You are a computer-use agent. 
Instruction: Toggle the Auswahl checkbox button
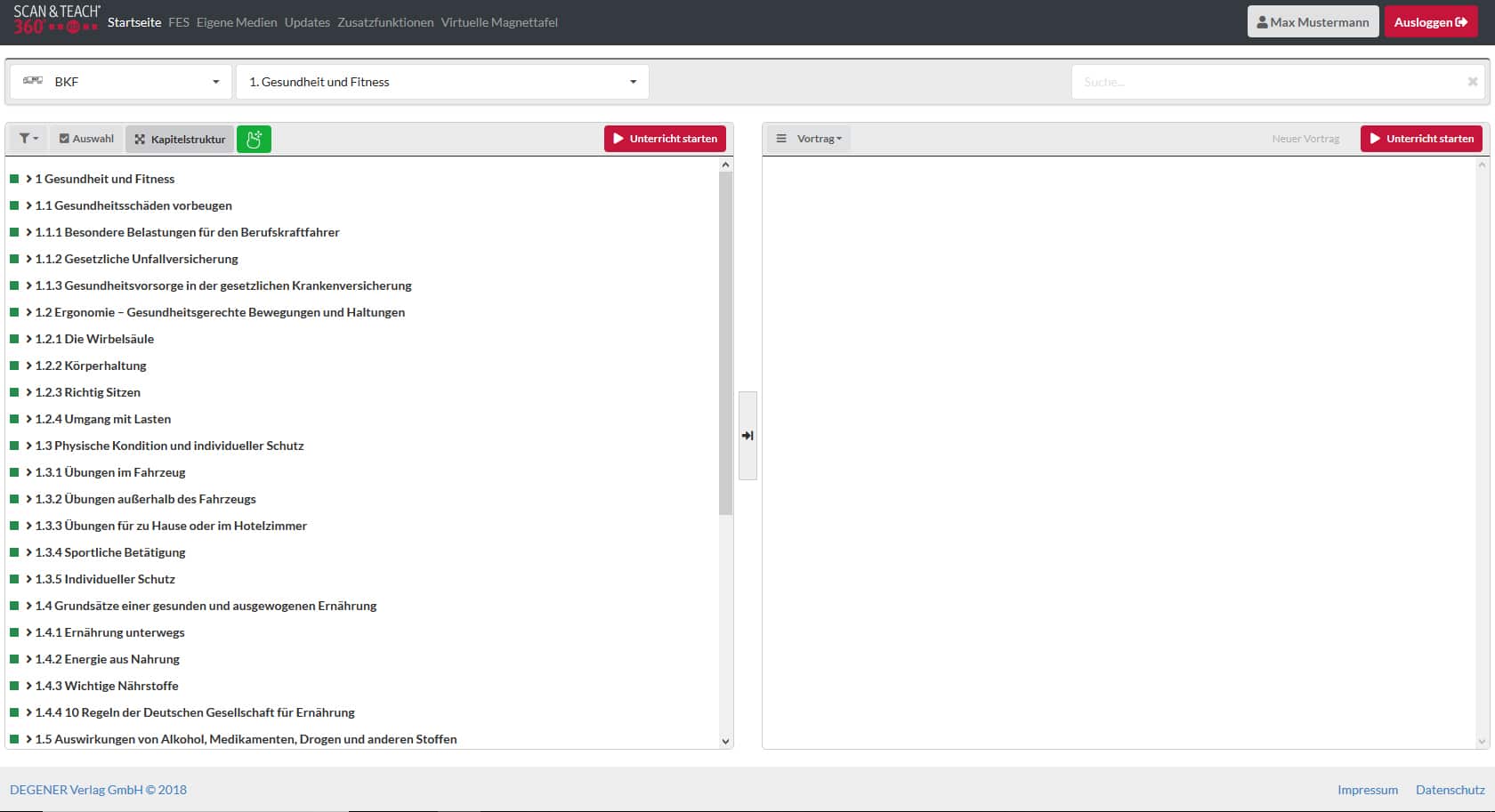(86, 139)
